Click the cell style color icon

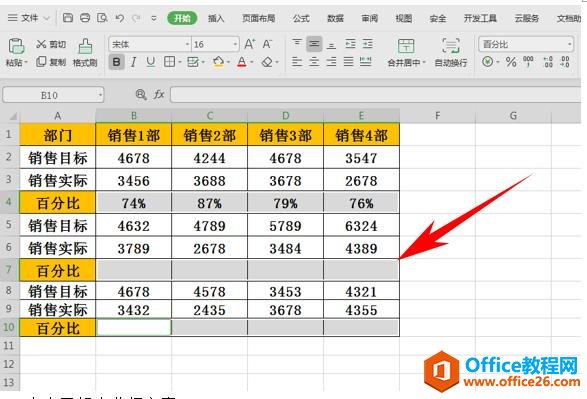193,62
